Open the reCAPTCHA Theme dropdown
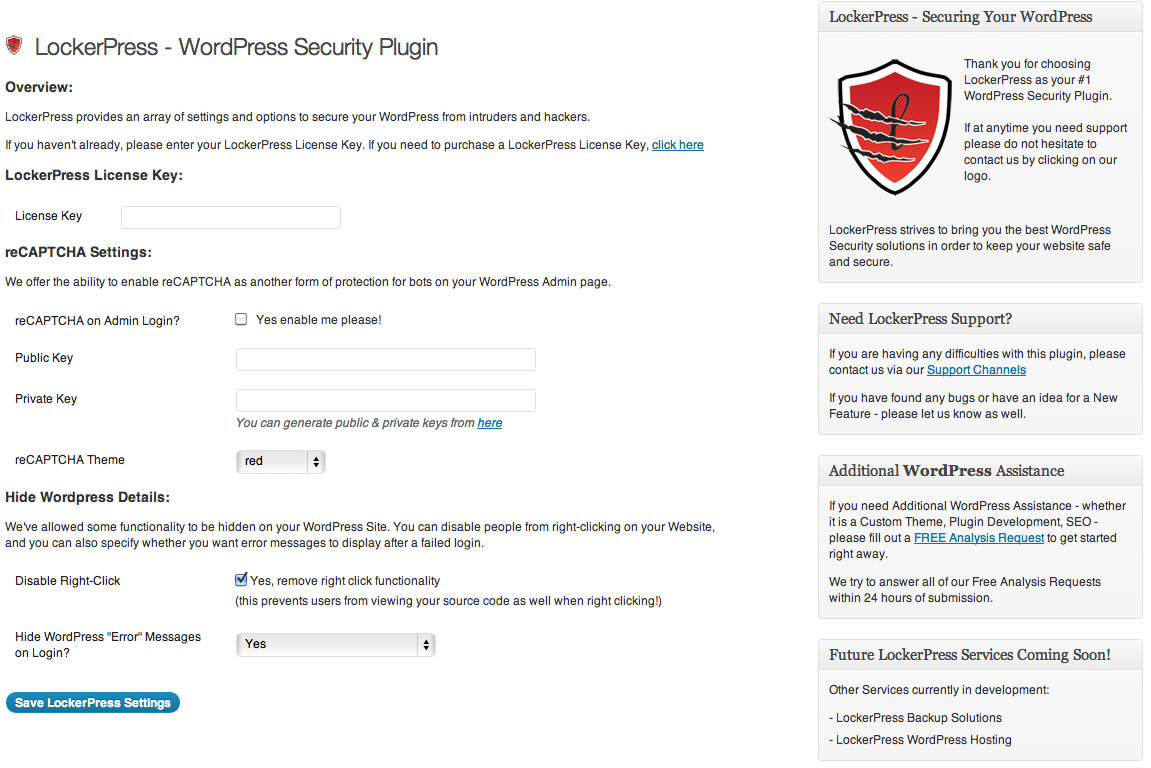The width and height of the screenshot is (1151, 768). pos(280,461)
